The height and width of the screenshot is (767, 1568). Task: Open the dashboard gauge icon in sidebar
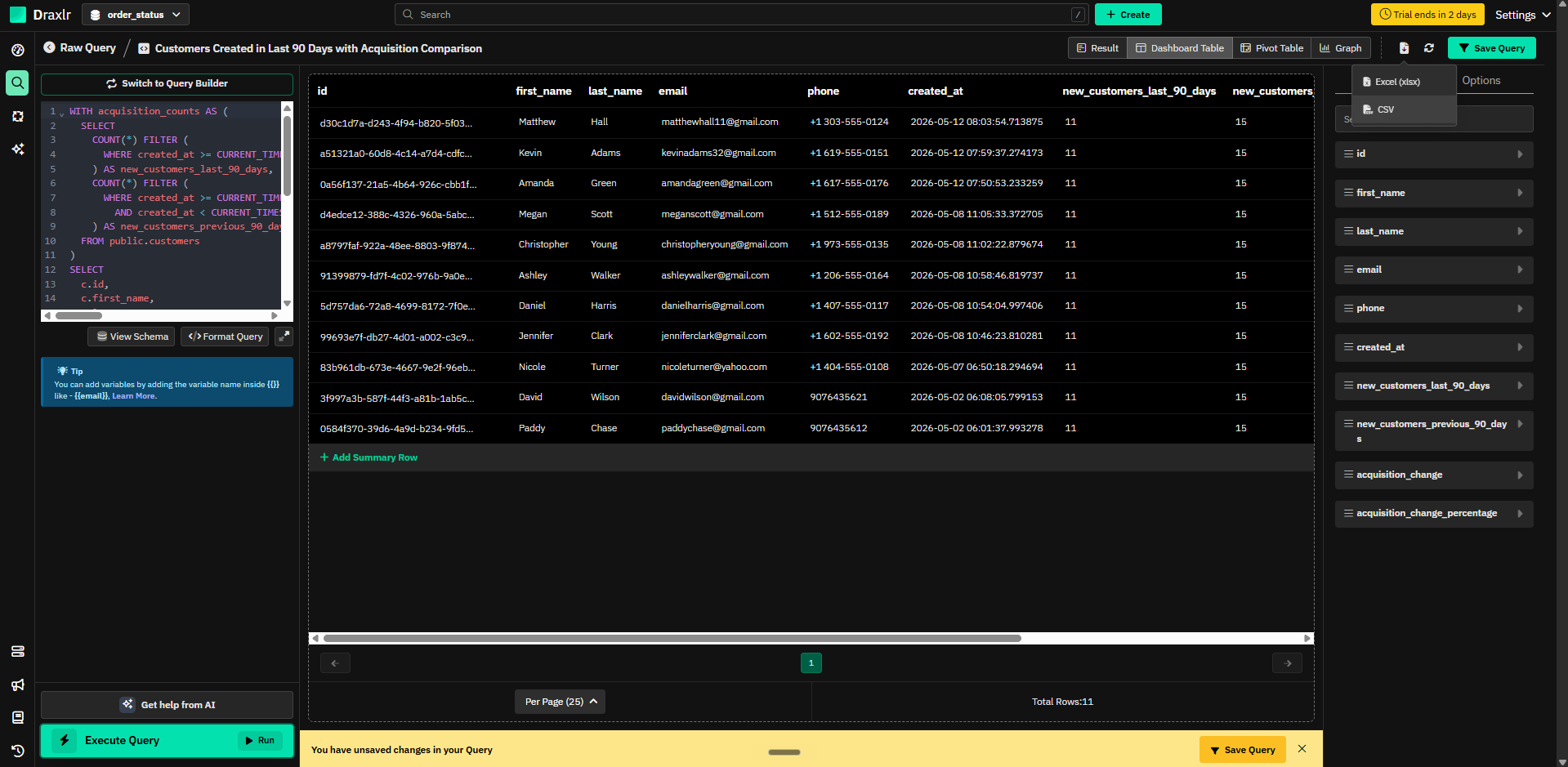tap(18, 50)
